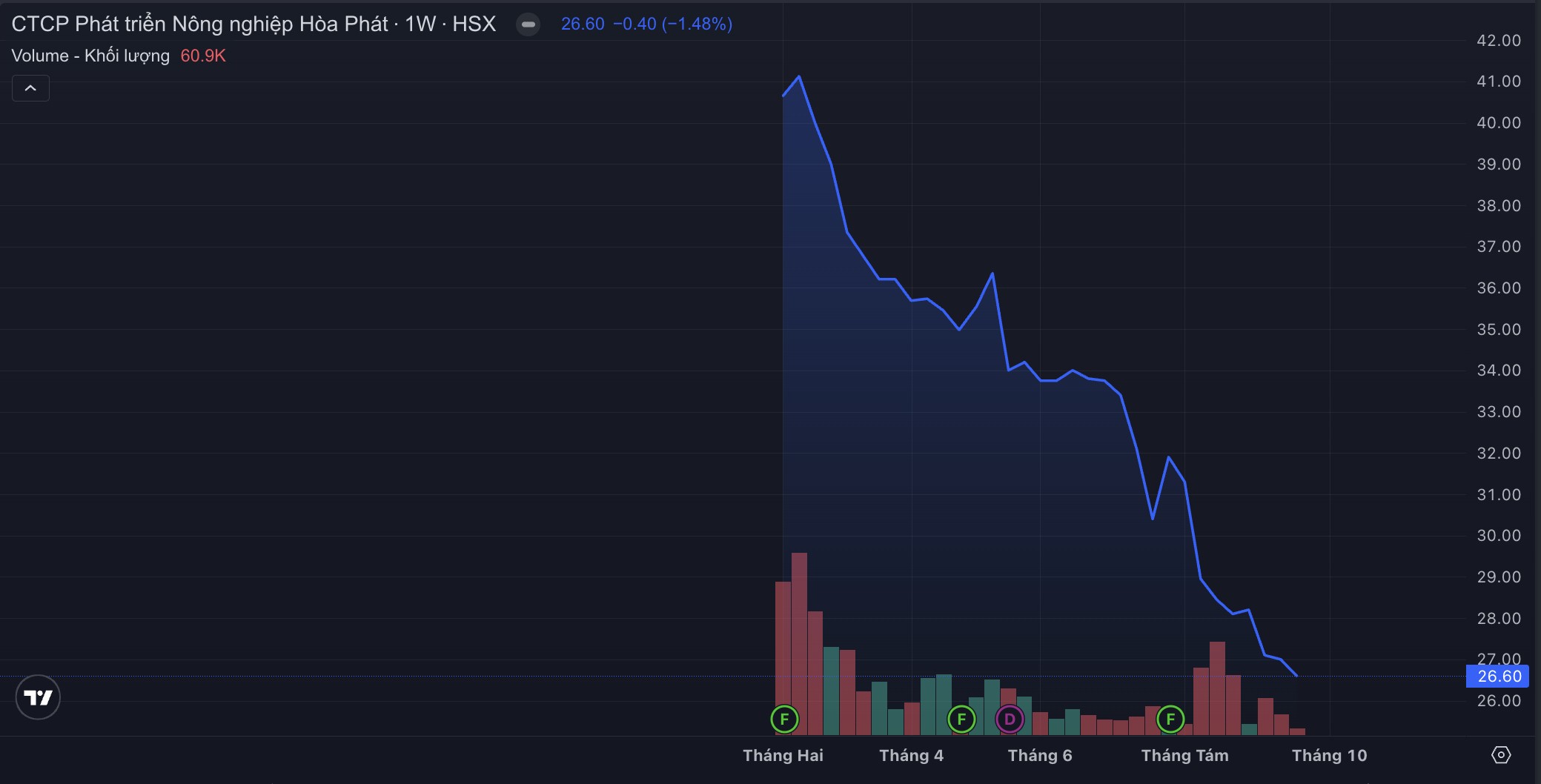Click the chart title CTCP Phát triển Nông nghiệp Hòa Phát
Viewport: 1541px width, 784px height.
click(x=199, y=24)
